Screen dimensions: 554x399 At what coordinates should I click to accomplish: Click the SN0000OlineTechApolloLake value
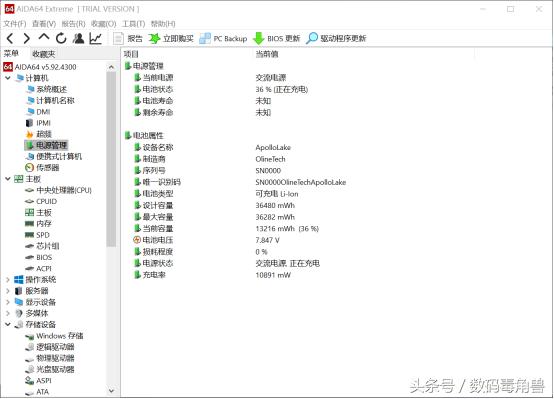click(x=301, y=182)
